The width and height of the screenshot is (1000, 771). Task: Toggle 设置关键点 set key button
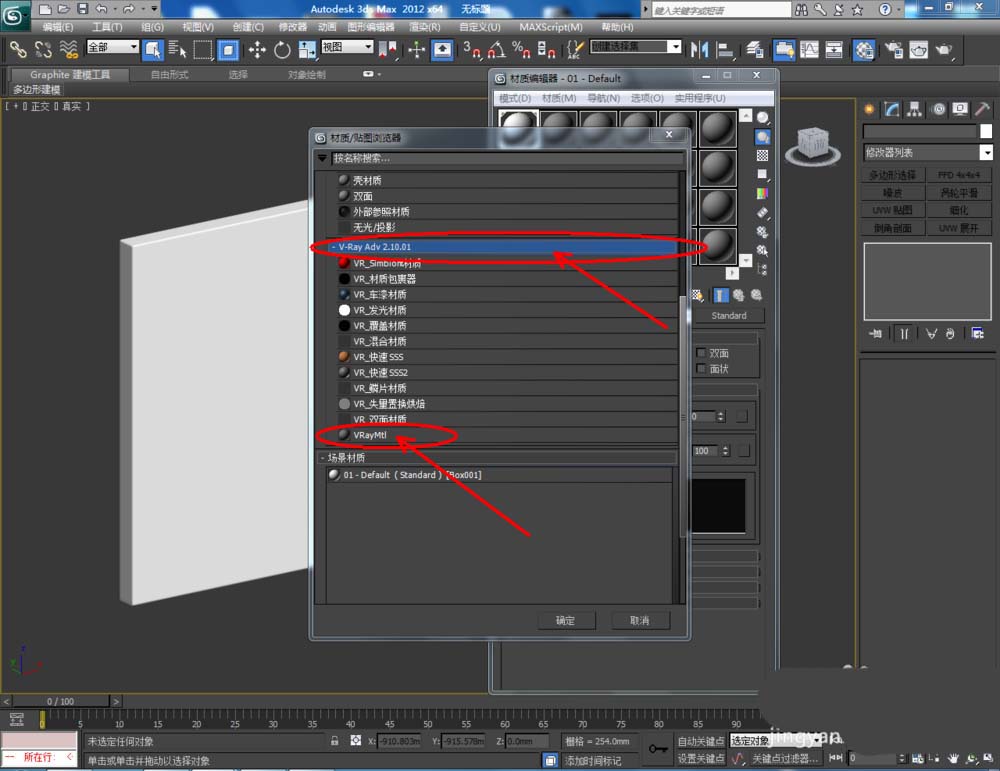point(700,758)
